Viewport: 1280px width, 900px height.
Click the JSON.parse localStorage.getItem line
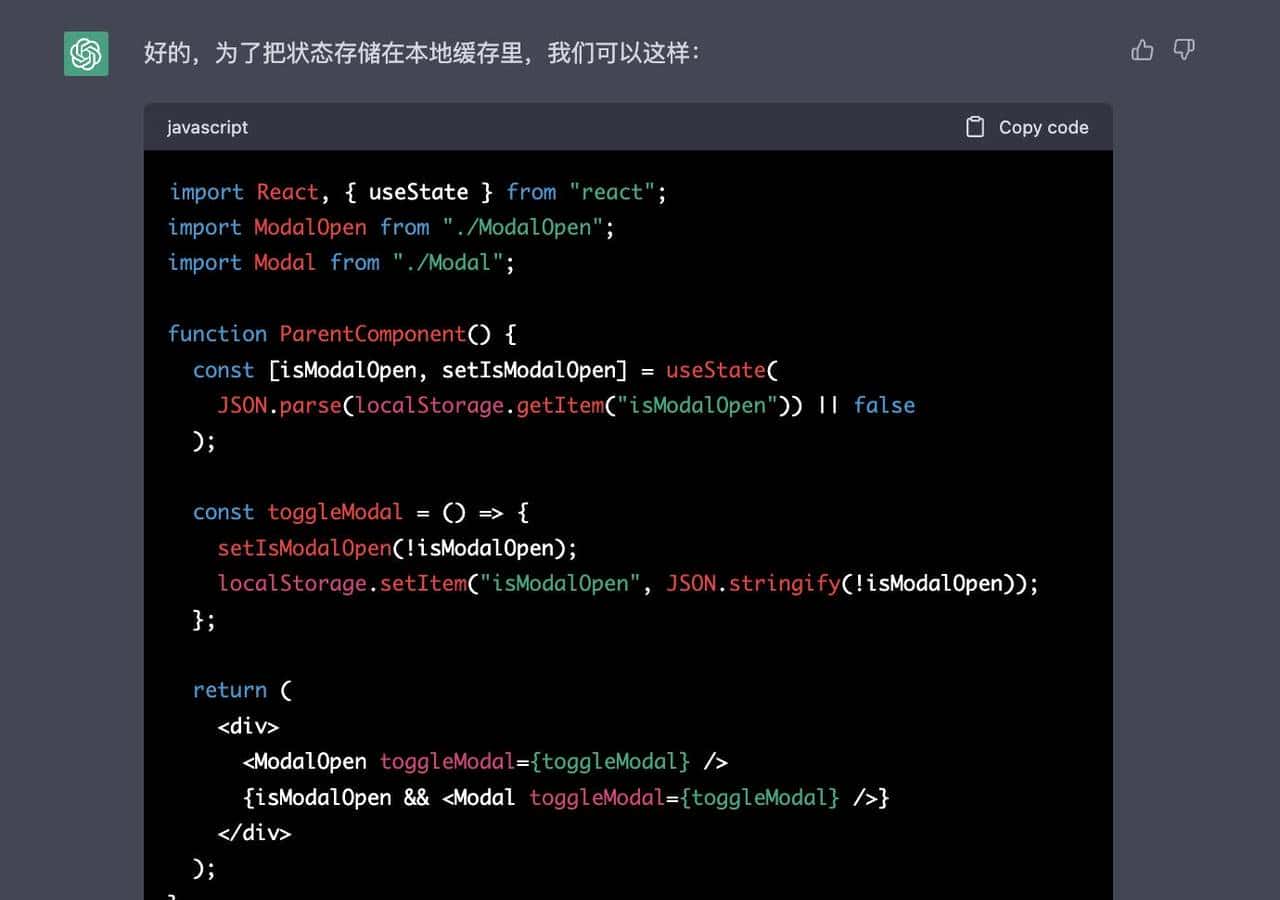point(566,406)
